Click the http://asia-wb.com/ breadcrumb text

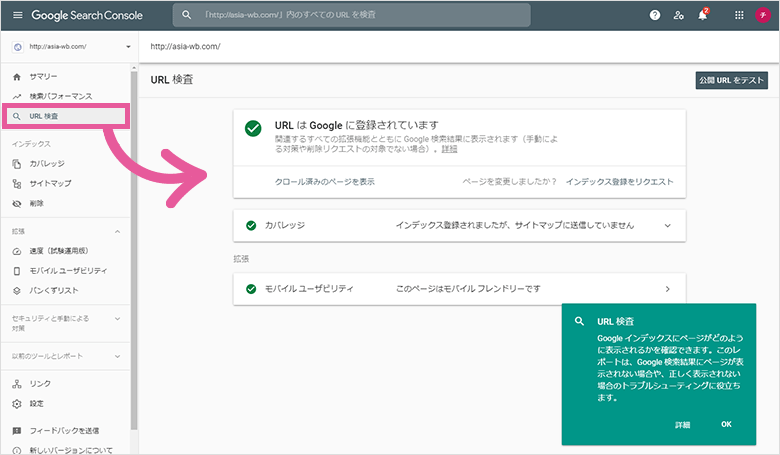186,46
